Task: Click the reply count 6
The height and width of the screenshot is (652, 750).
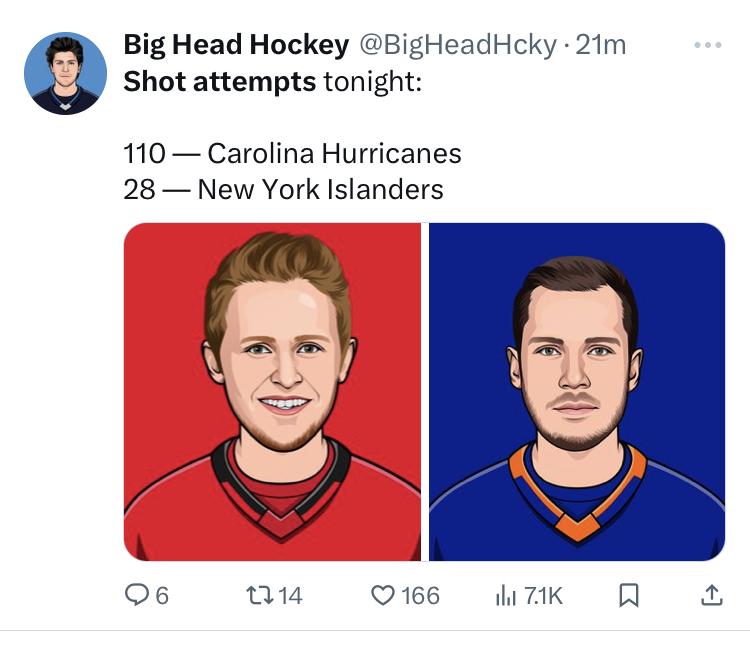Action: (162, 596)
